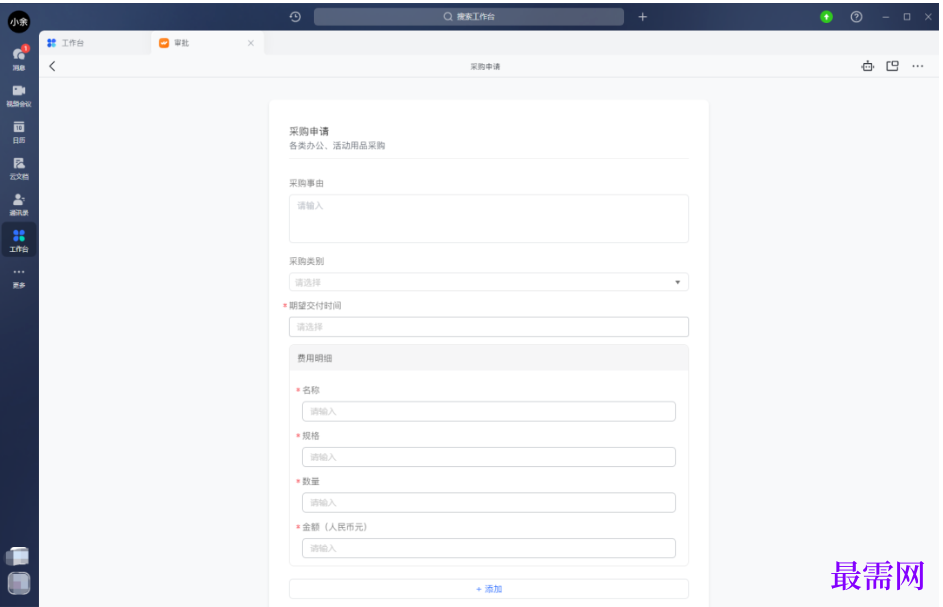Close the 审批 tab

[250, 43]
